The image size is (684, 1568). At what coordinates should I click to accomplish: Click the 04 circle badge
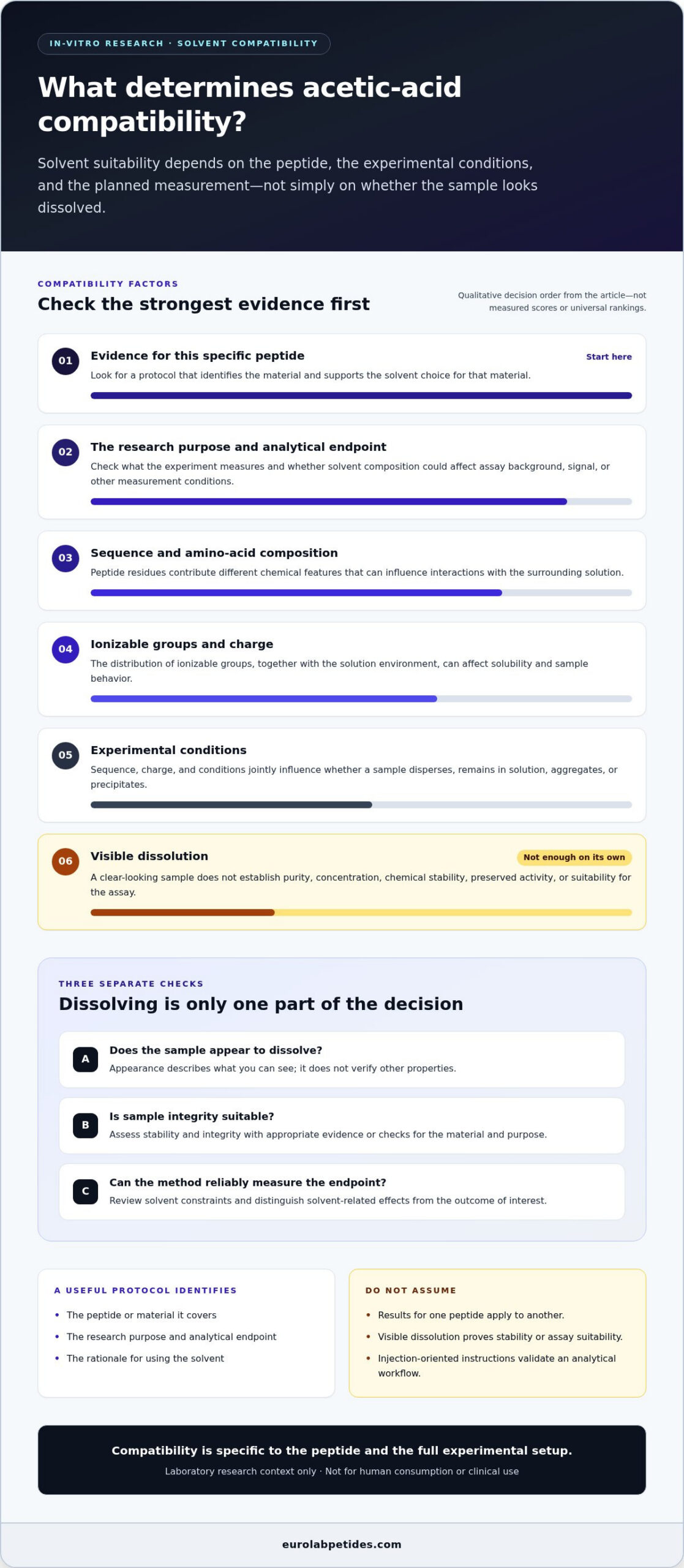[x=66, y=649]
